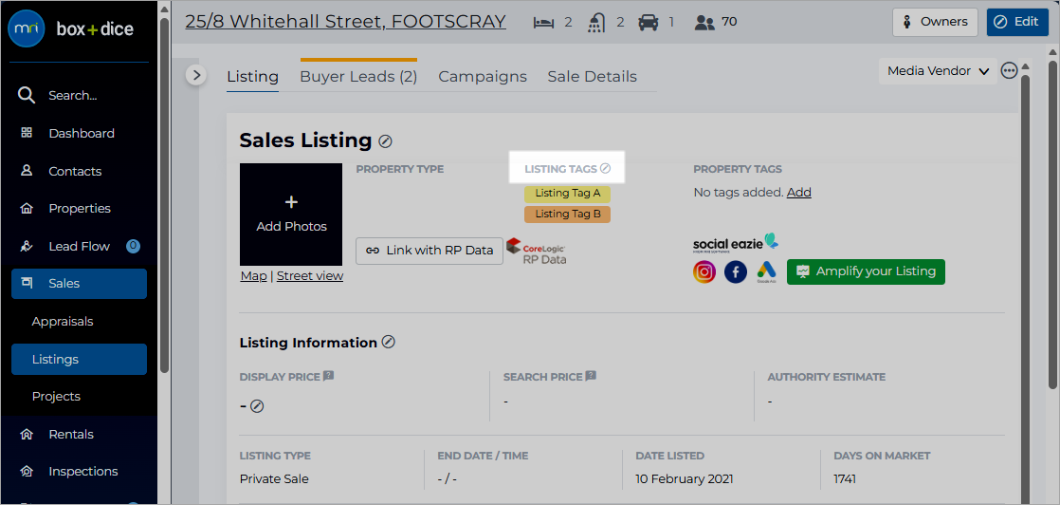The image size is (1060, 505).
Task: Click the bedrooms bed icon
Action: 543,22
